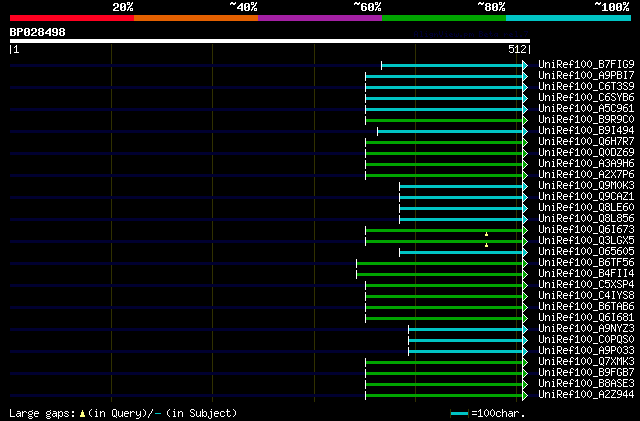Screen dimensions: 640x421
Task: Click the green alignment bar of UniRef100_B6TF56
Action: click(442, 264)
